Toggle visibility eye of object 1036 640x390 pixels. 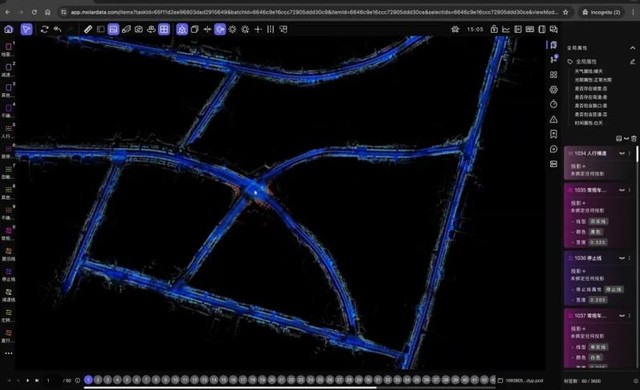[622, 258]
